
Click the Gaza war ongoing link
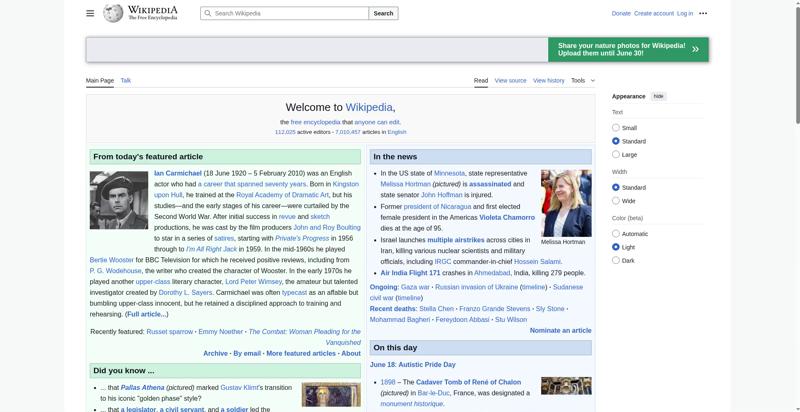[415, 287]
